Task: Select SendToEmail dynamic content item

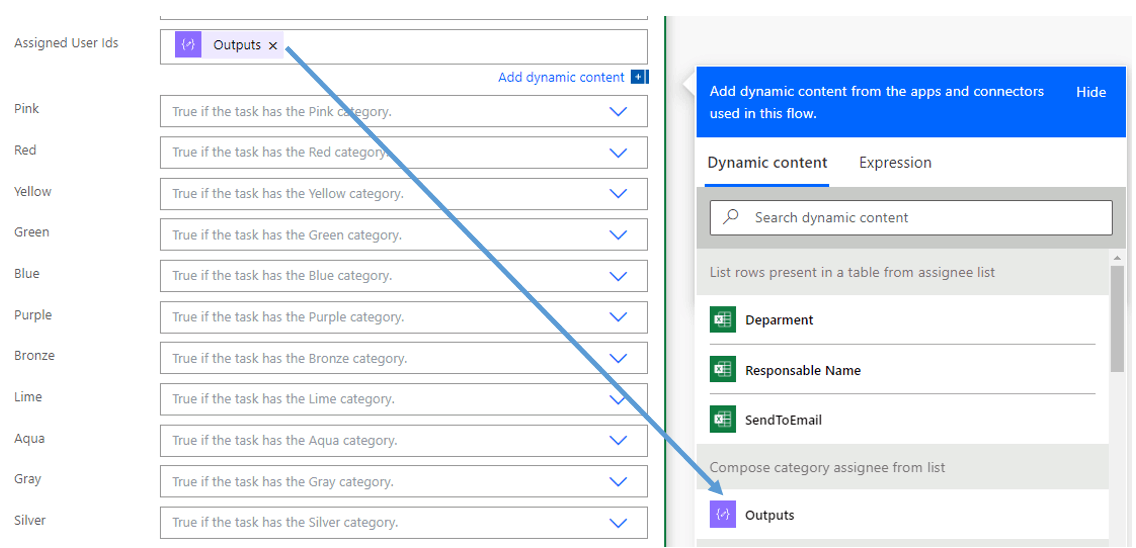Action: 903,419
